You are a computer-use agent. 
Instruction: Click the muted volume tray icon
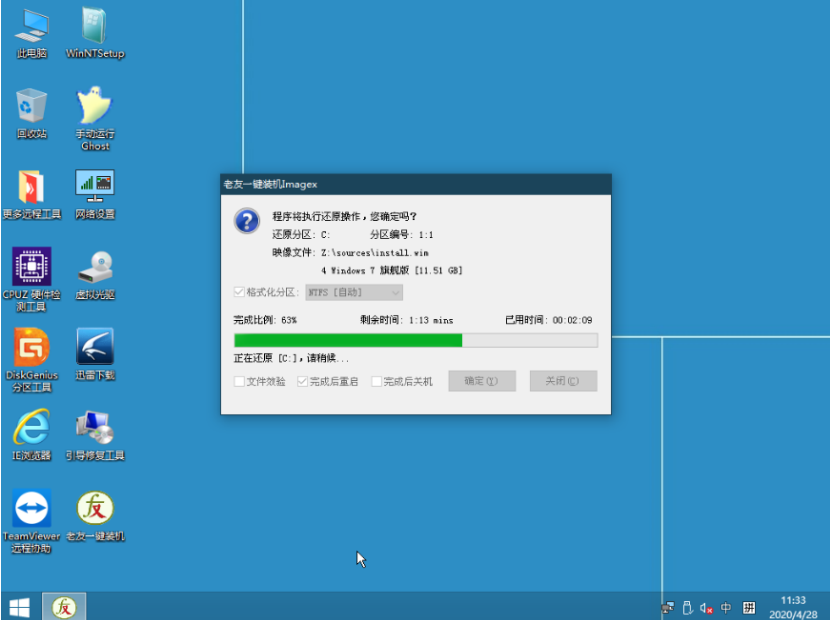(706, 608)
